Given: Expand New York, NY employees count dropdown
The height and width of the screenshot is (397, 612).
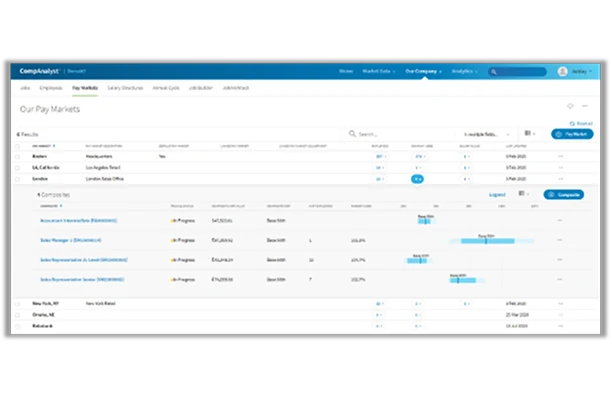Looking at the screenshot, I should 380,304.
